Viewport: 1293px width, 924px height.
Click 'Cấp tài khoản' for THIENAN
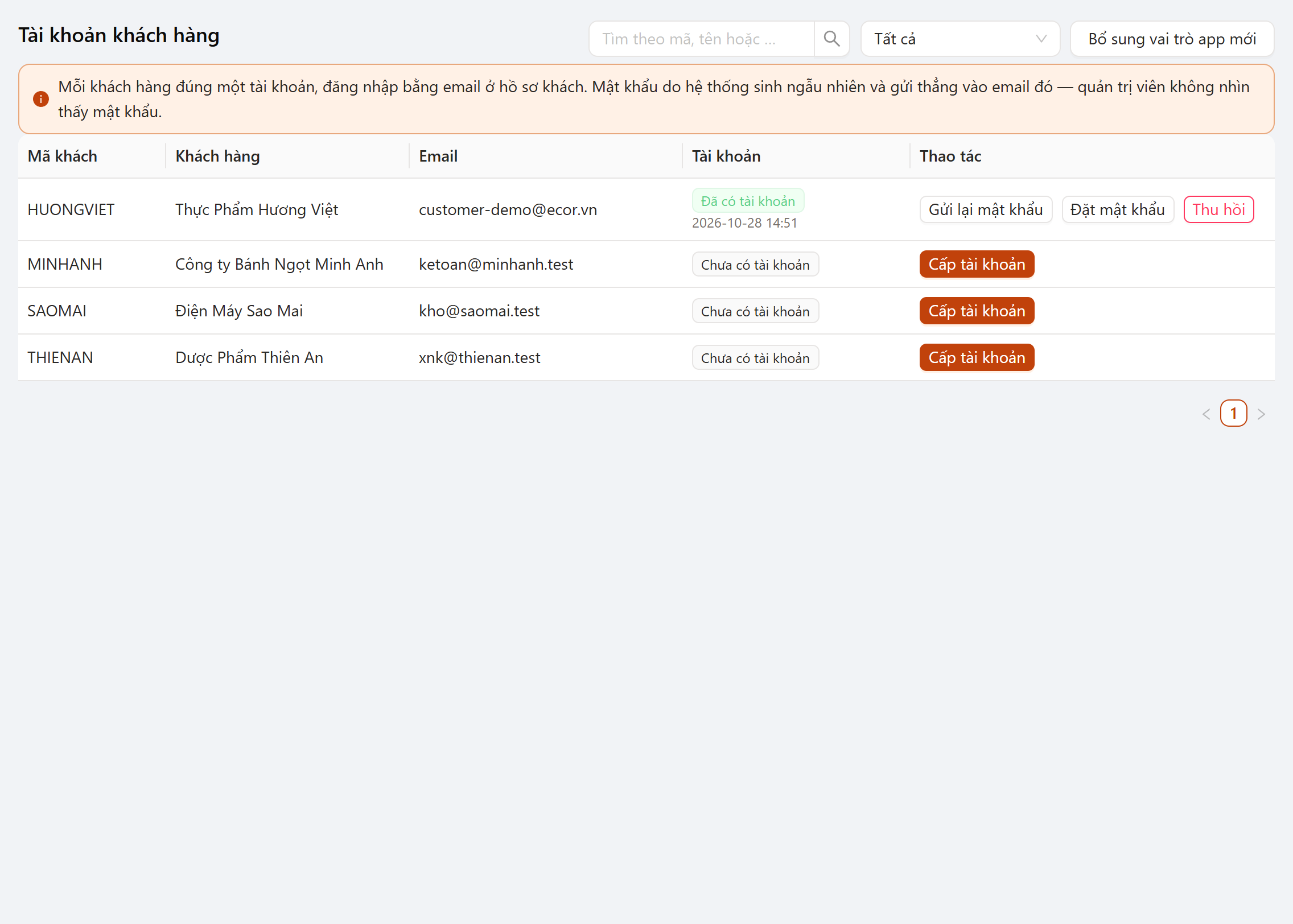click(x=977, y=357)
